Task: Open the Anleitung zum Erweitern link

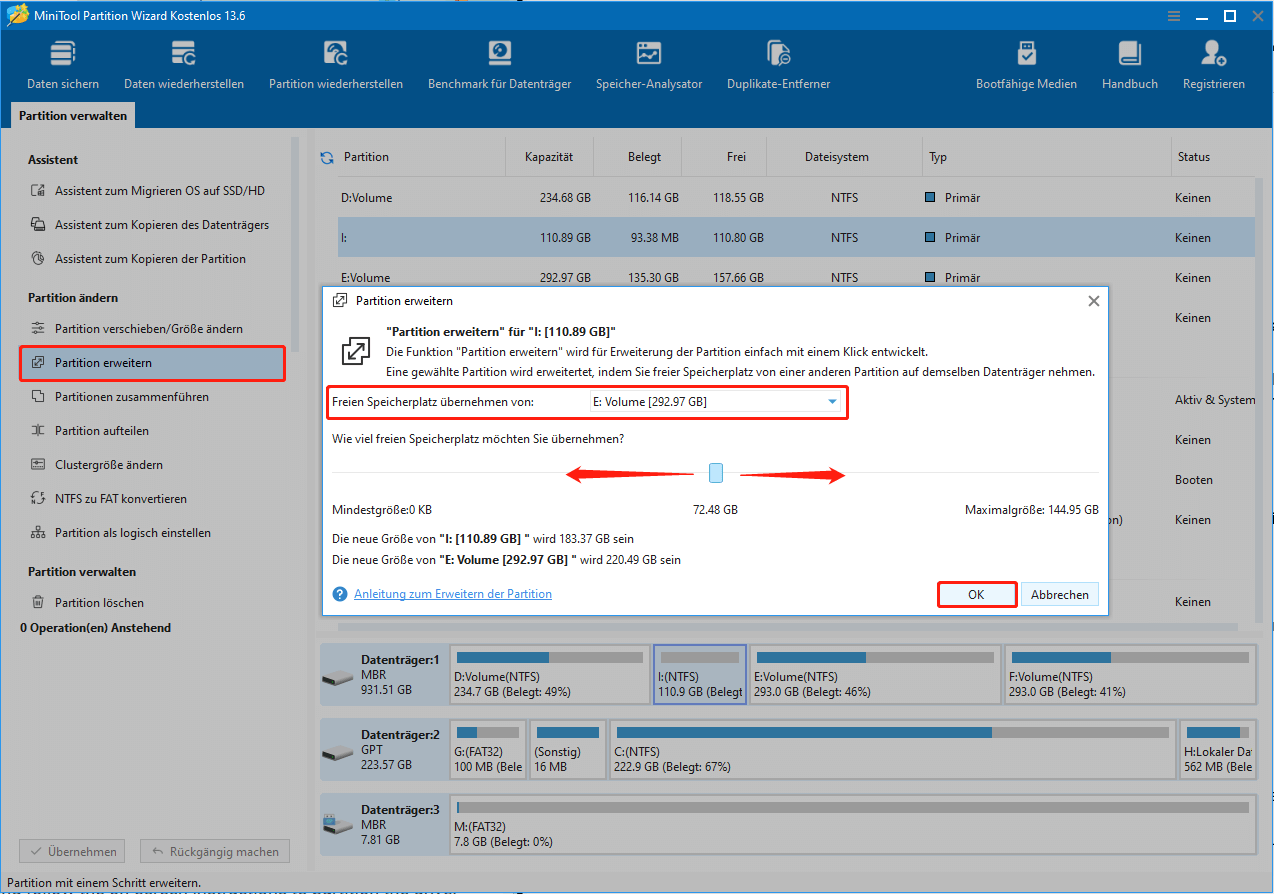Action: 452,593
